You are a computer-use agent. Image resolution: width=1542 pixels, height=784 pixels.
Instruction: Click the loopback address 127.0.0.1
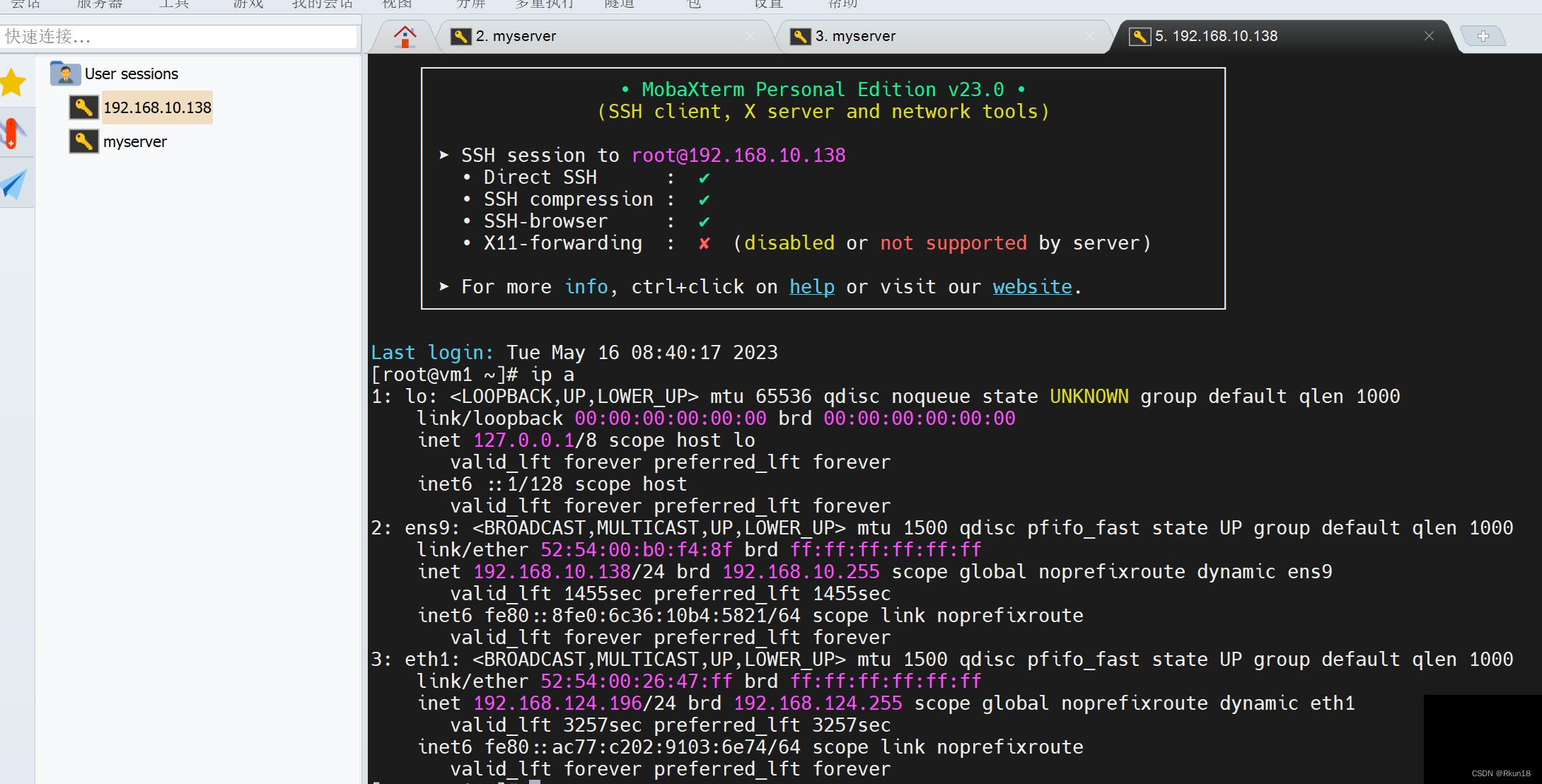coord(524,440)
